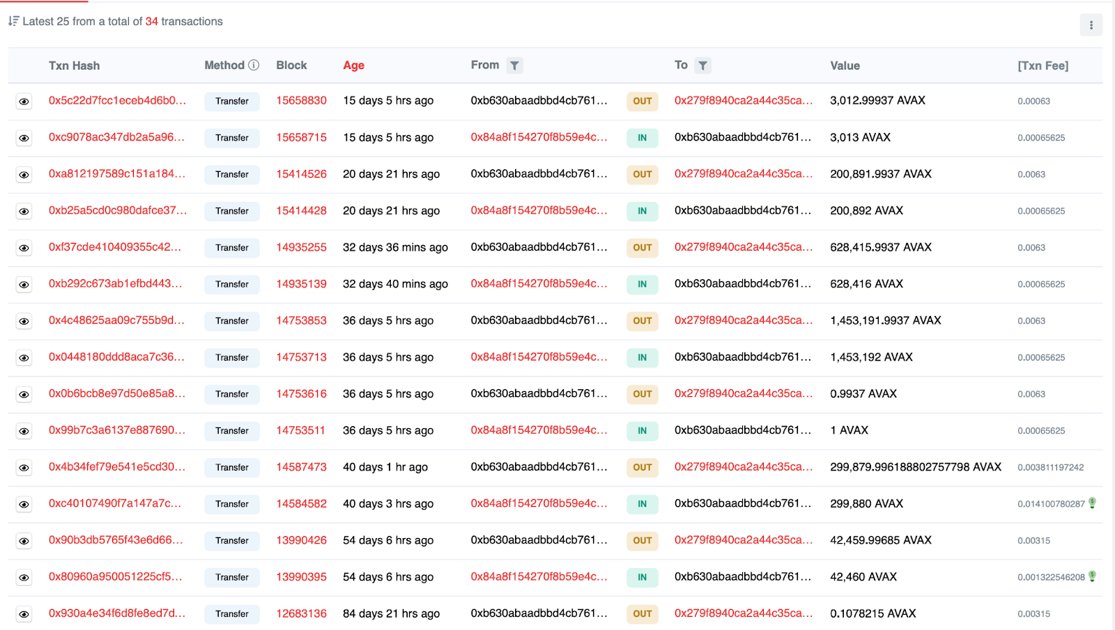
Task: Open the three-dot options menu
Action: pos(1091,25)
